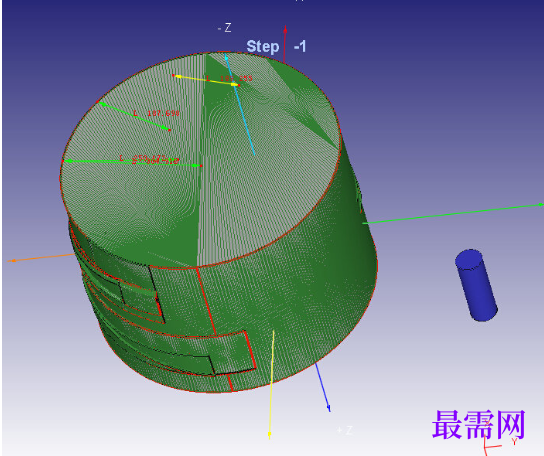
Task: Click the red vertical axis arrow near Step
Action: point(285,44)
